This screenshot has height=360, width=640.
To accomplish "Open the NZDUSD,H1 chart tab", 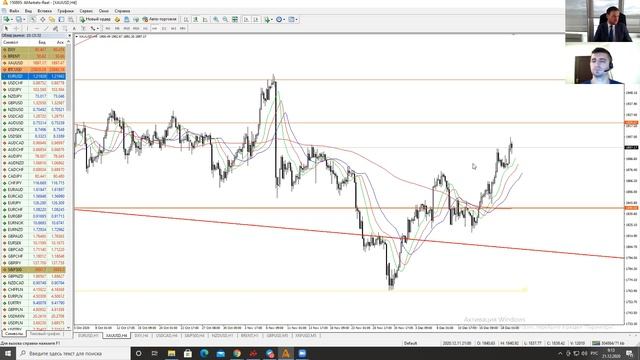I will (222, 336).
